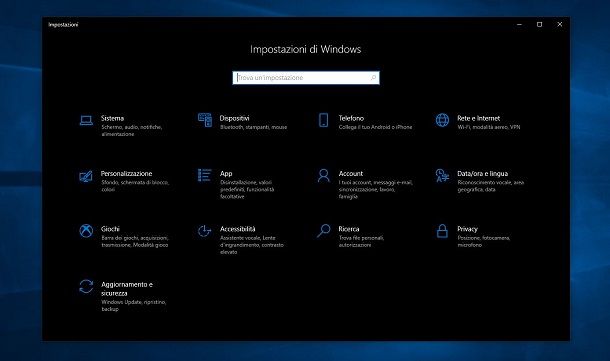Open the Telefono phone icon
This screenshot has width=610, height=361.
[x=324, y=120]
